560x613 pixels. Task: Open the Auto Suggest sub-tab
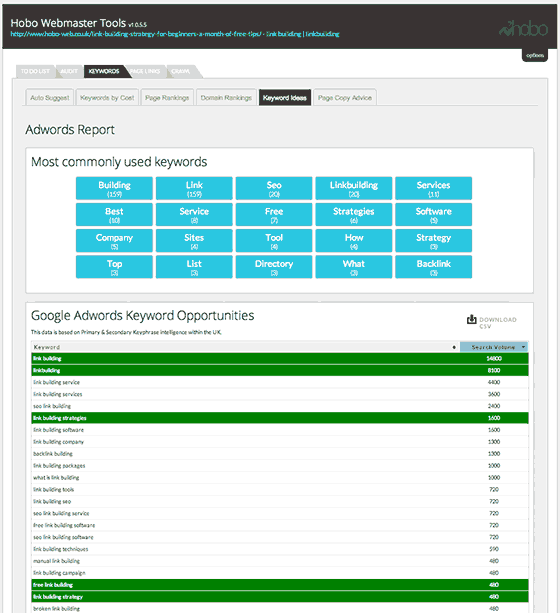coord(50,98)
